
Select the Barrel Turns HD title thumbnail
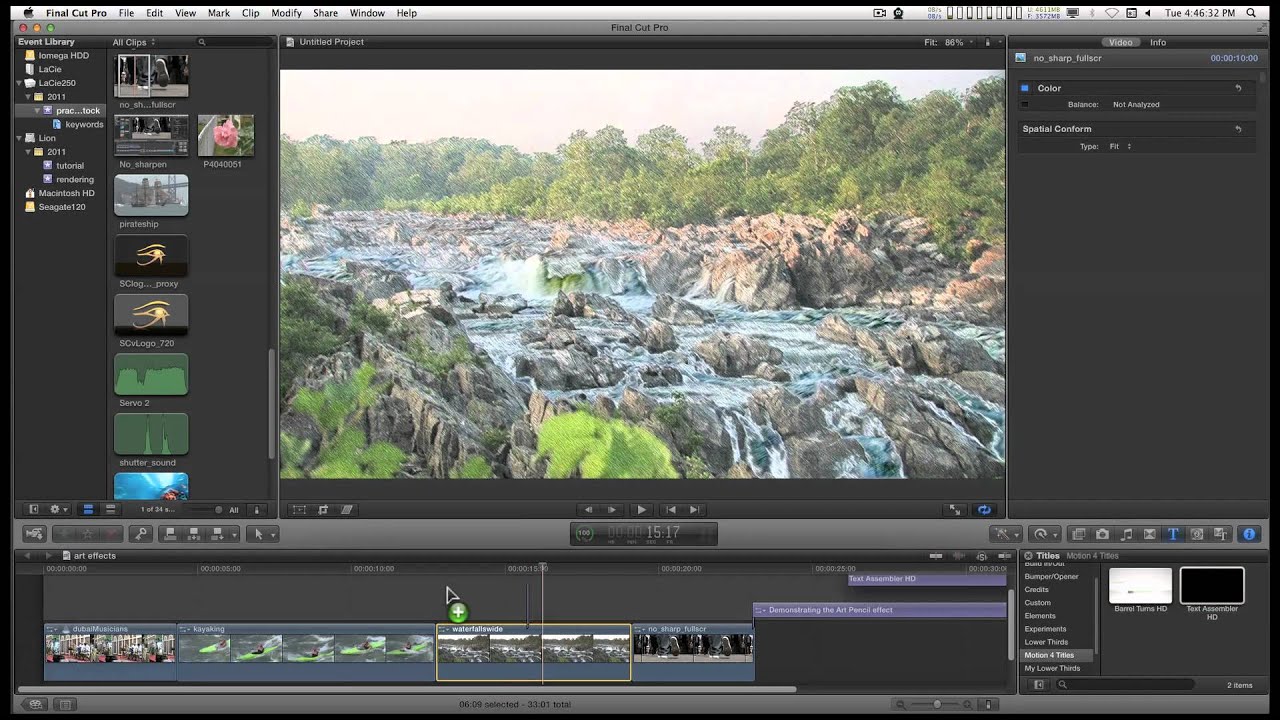coord(1141,586)
